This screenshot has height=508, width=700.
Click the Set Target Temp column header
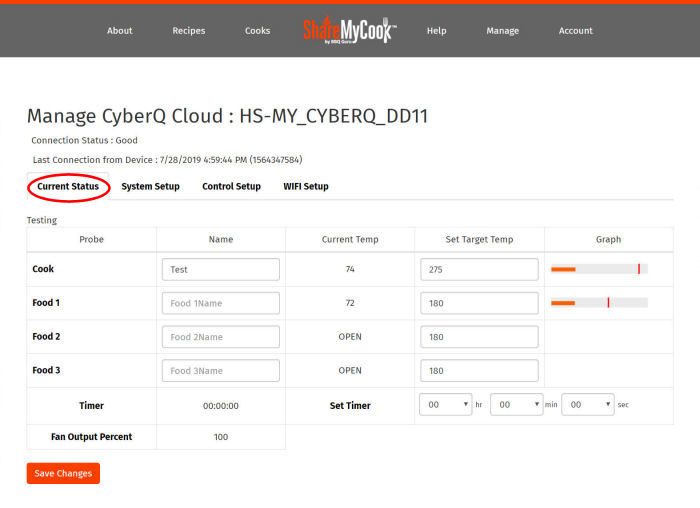pyautogui.click(x=479, y=239)
